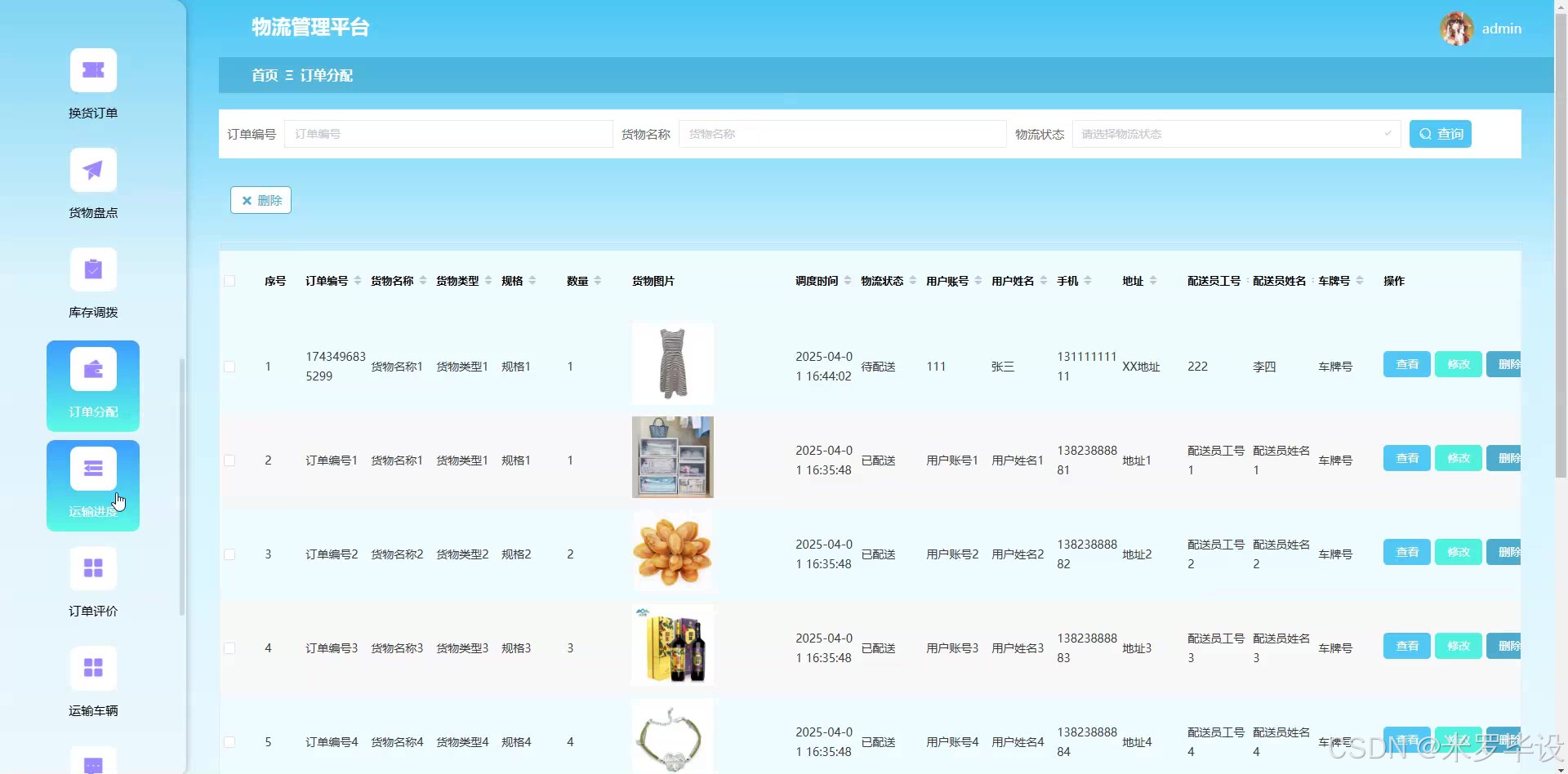View details of order 1743496835299
Screen dimensions: 1568x774
click(x=1407, y=364)
